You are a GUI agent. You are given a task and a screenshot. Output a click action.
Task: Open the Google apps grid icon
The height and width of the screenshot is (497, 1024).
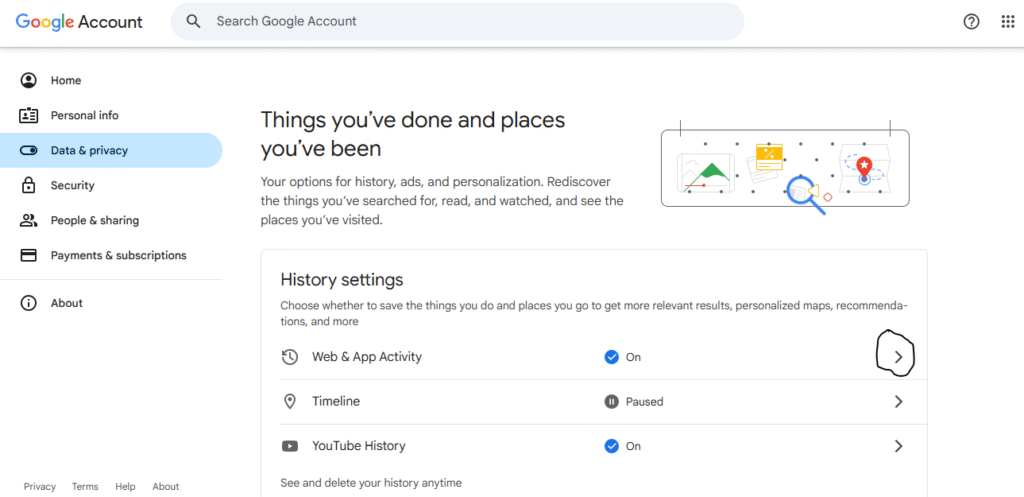[x=1008, y=22]
